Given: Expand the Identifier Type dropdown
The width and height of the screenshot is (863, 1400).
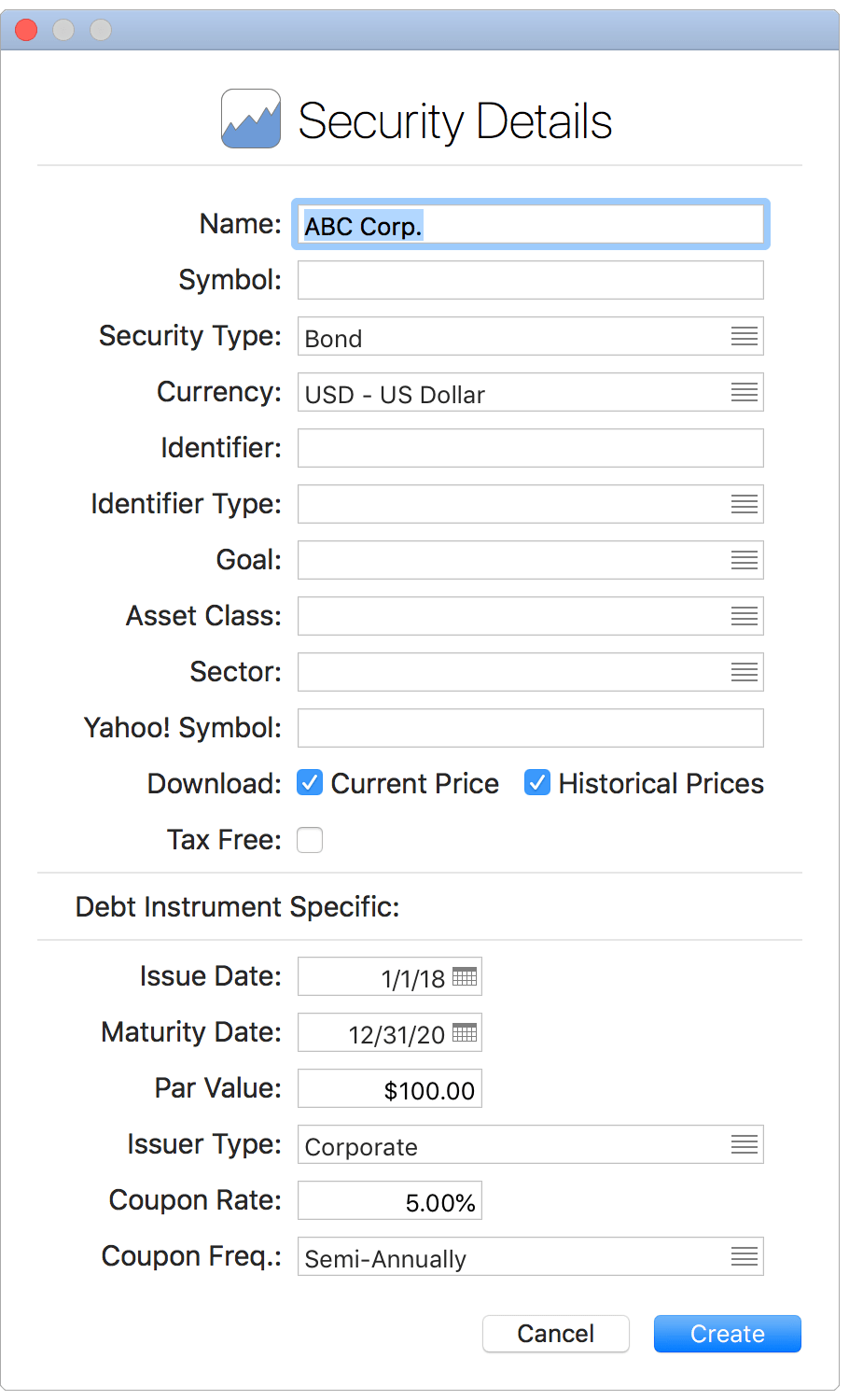Looking at the screenshot, I should point(744,504).
